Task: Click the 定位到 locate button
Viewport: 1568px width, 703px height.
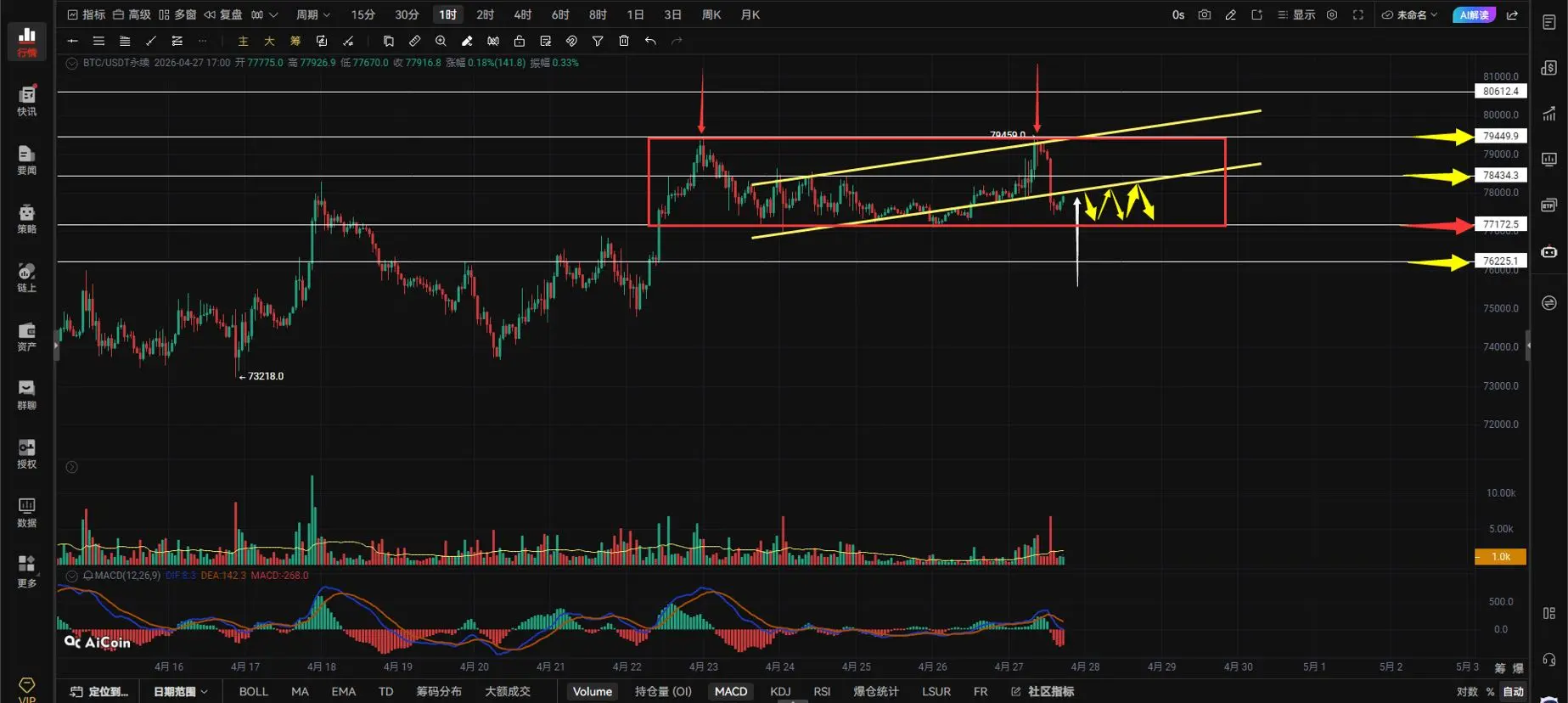Action: coord(99,691)
